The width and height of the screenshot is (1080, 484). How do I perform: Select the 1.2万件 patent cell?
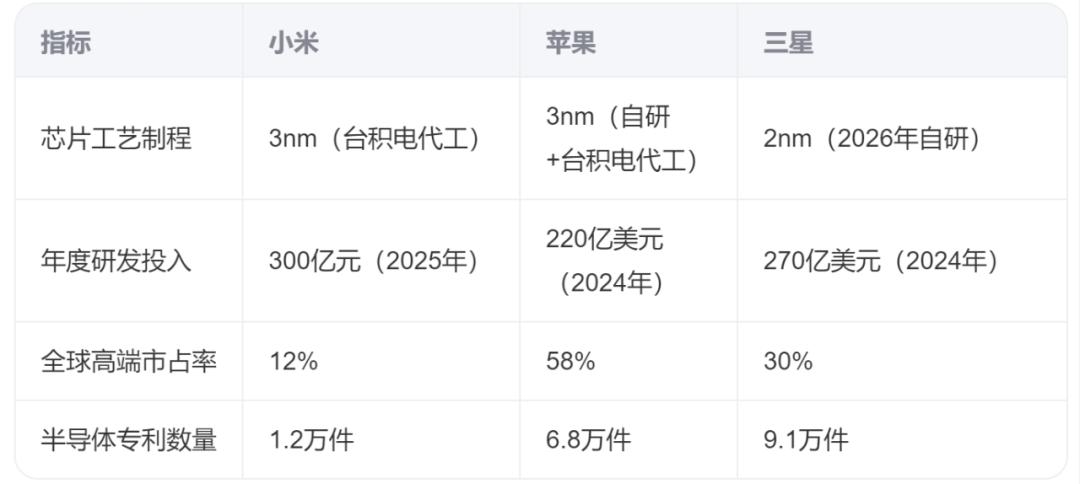tap(311, 440)
